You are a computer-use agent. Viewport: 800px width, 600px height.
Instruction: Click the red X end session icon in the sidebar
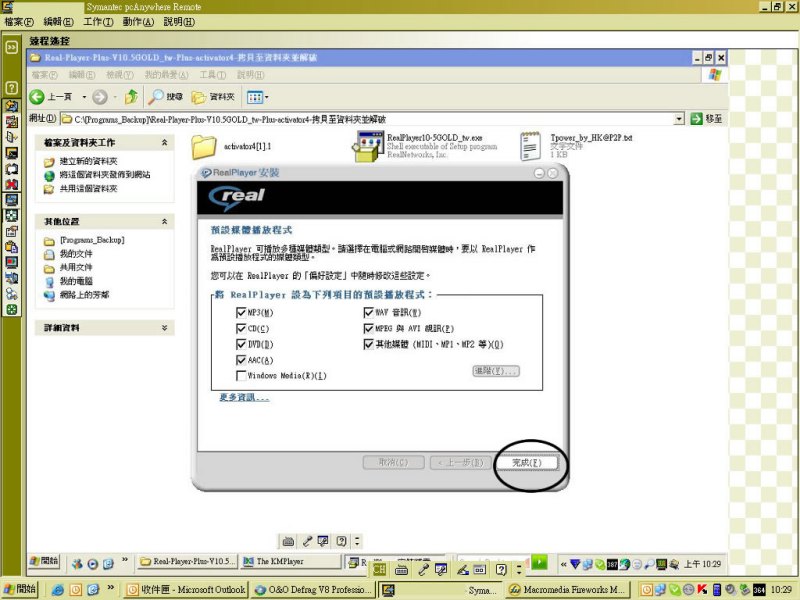pos(11,184)
